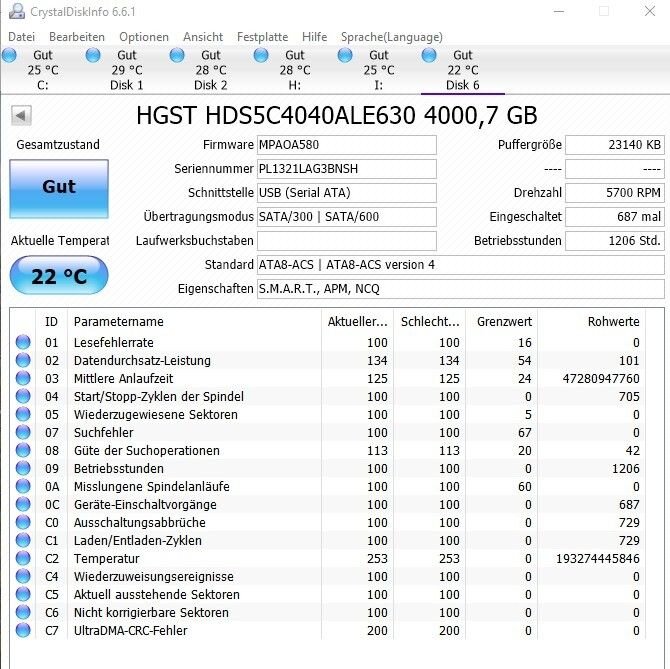Open the Optionen menu
Viewport: 670px width, 669px height.
tap(144, 37)
